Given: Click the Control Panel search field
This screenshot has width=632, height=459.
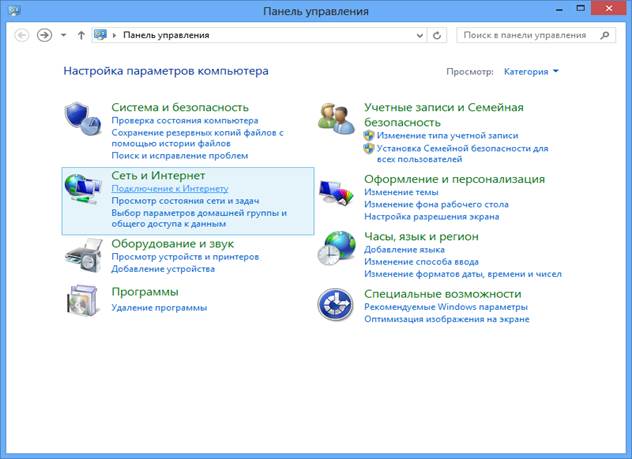Looking at the screenshot, I should click(530, 34).
